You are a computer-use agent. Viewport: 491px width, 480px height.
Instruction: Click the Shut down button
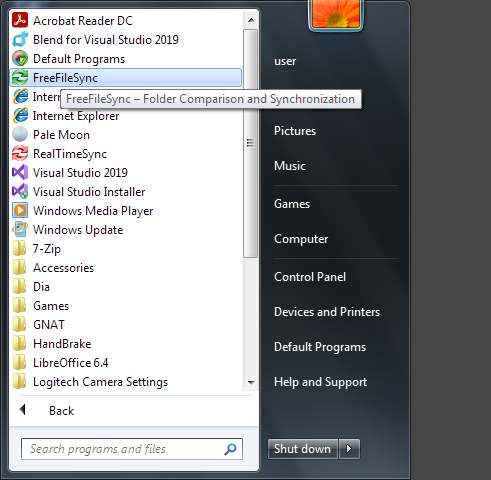(x=303, y=449)
